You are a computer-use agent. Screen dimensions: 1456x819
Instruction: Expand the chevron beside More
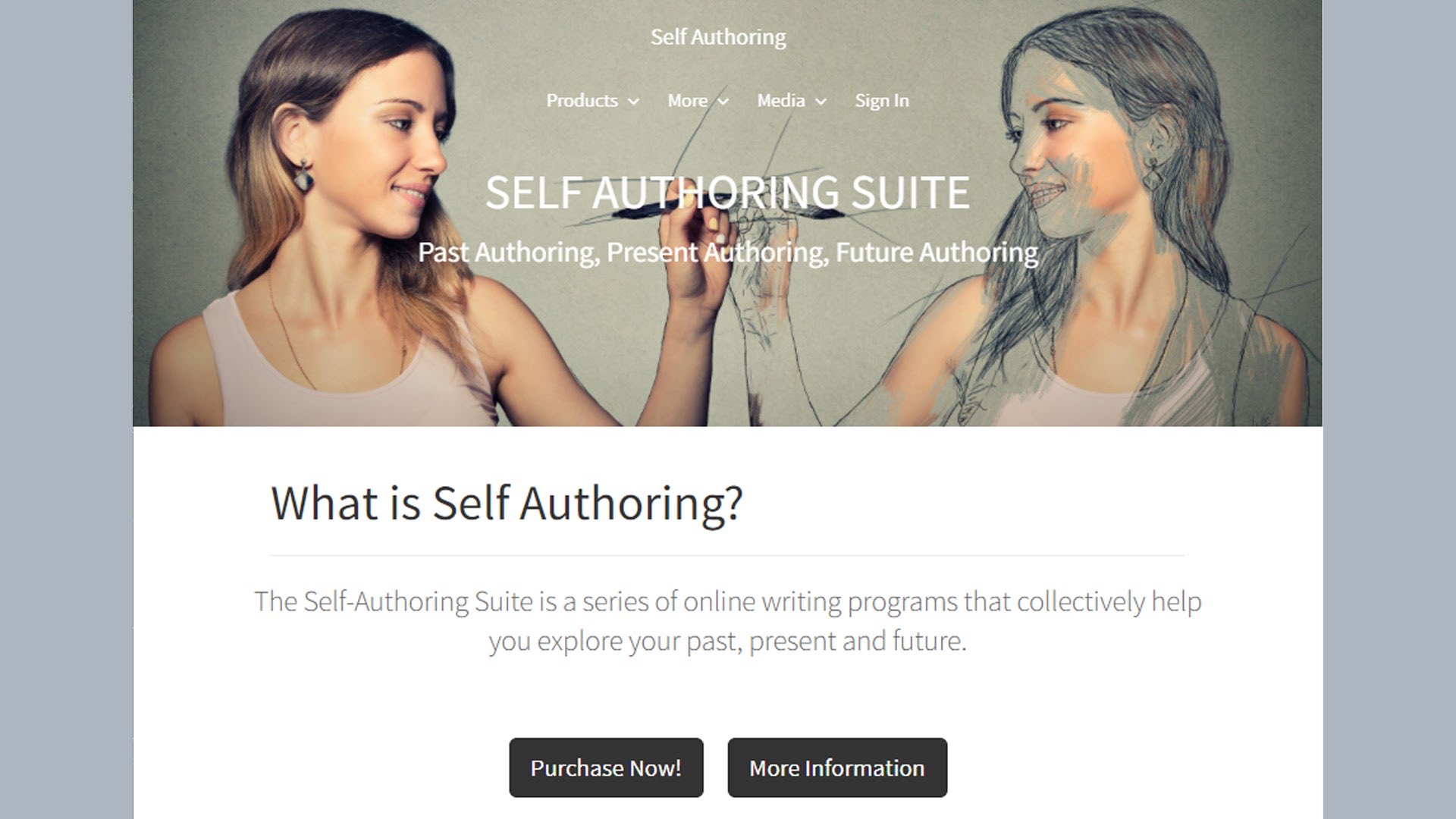coord(723,102)
